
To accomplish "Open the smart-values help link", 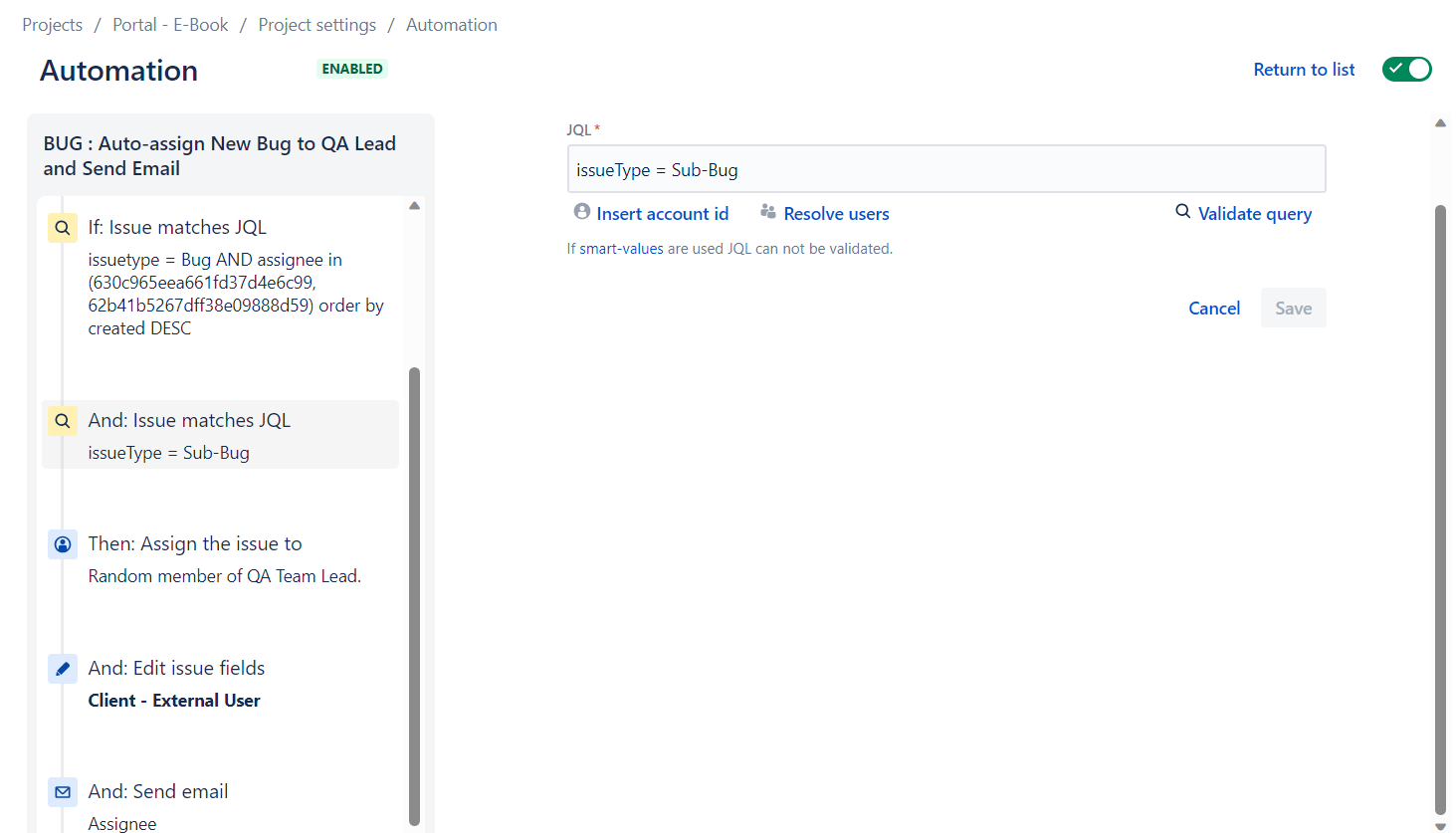I will pos(622,249).
